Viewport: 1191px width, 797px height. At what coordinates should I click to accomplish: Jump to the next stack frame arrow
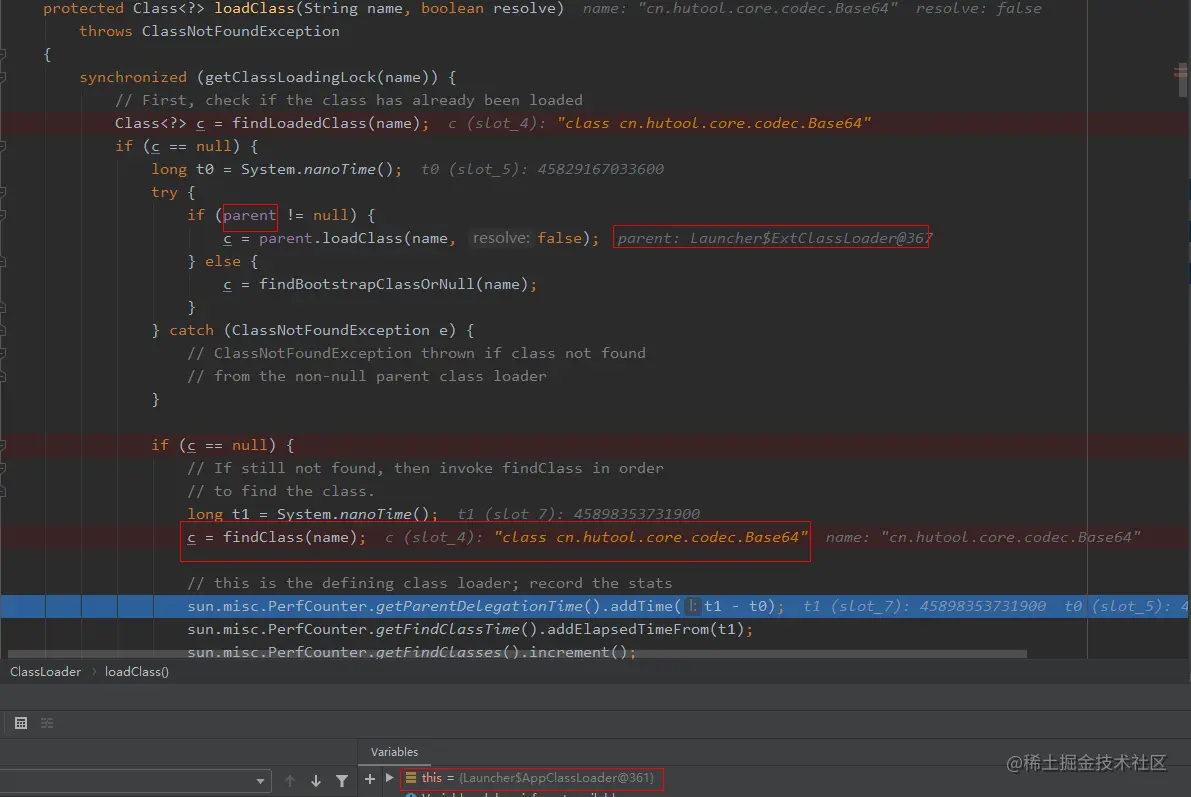click(316, 780)
